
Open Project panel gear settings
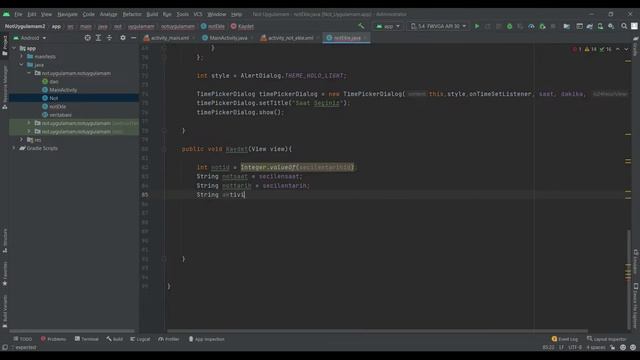(x=123, y=38)
